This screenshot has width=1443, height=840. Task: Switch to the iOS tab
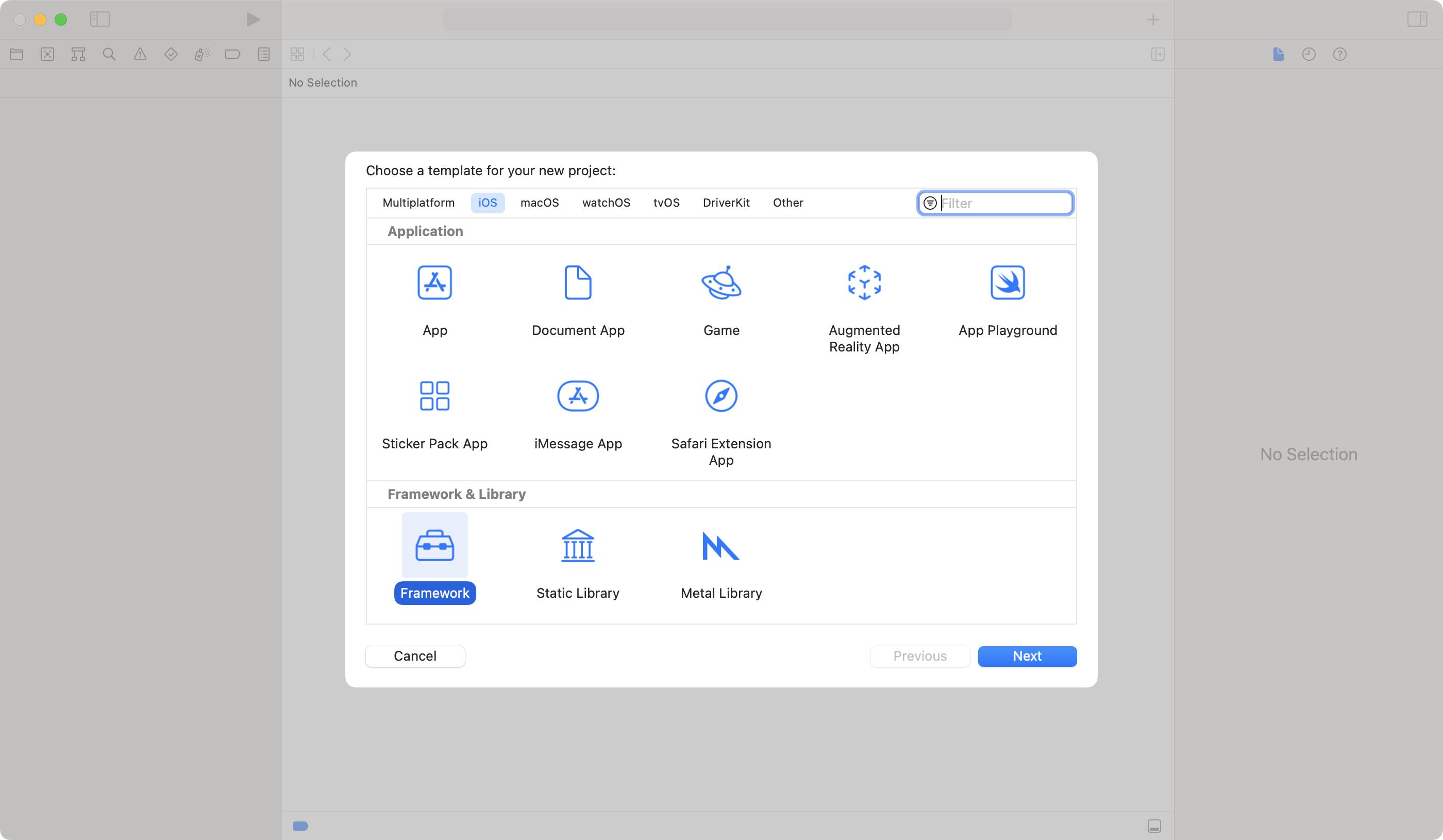[x=488, y=203]
